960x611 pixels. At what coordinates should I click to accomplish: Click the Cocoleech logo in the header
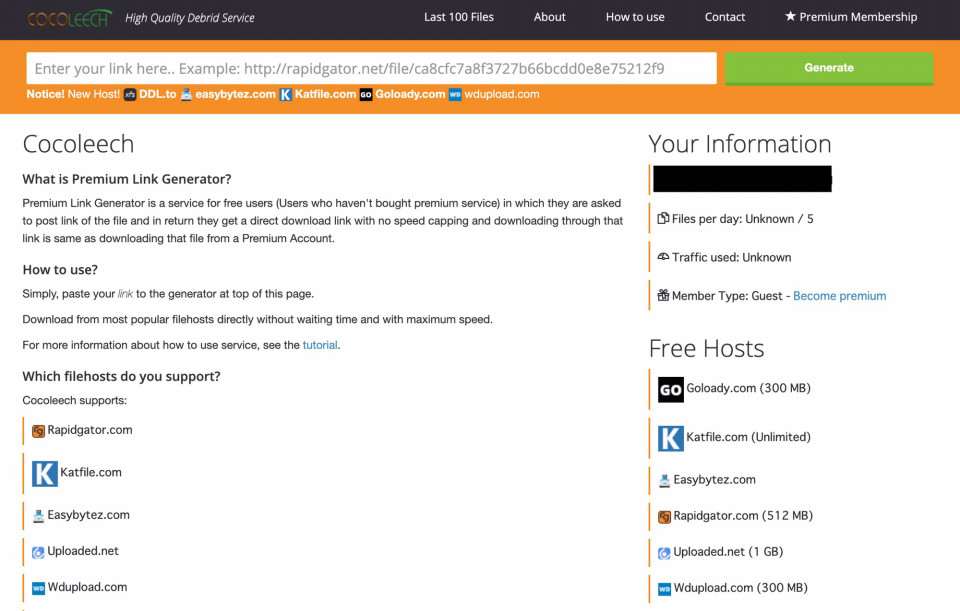coord(69,18)
